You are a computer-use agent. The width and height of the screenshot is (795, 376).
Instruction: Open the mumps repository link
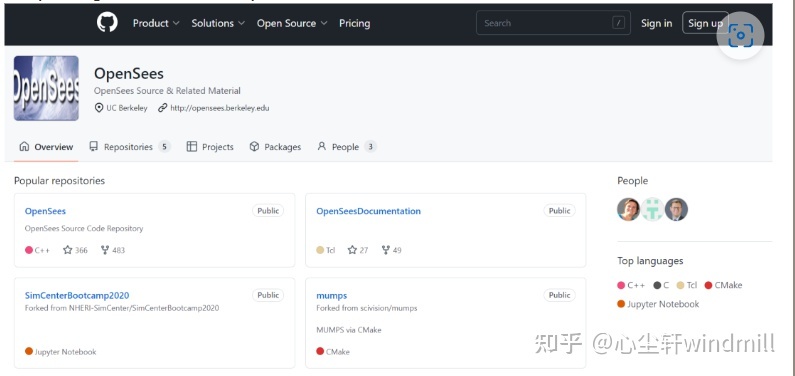click(x=332, y=295)
